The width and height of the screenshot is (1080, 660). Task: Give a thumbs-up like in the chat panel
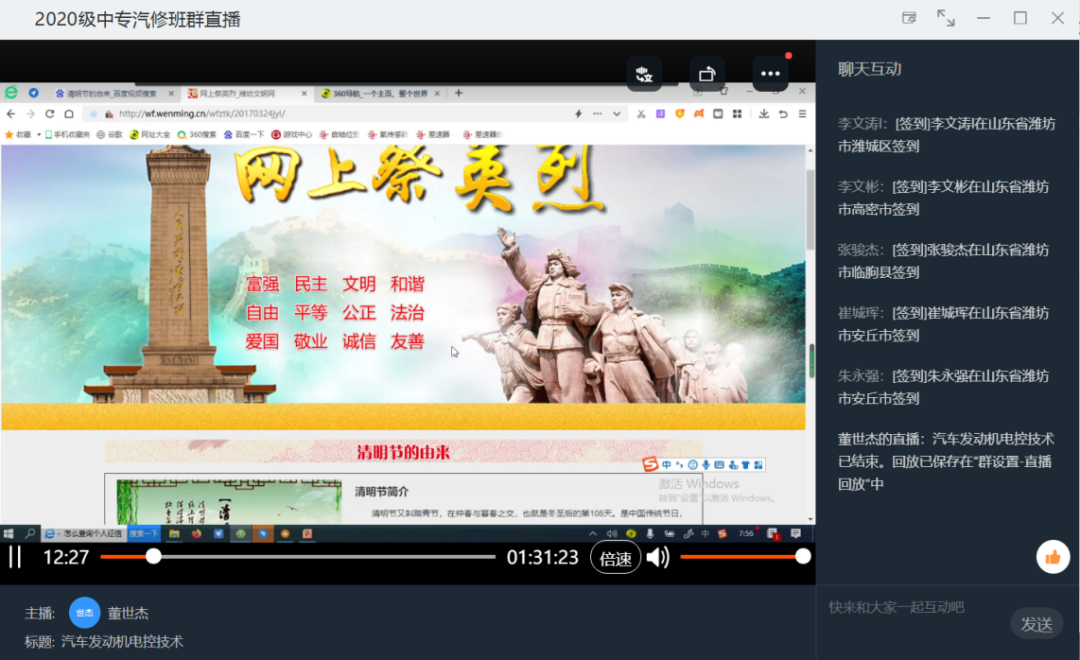click(1052, 557)
